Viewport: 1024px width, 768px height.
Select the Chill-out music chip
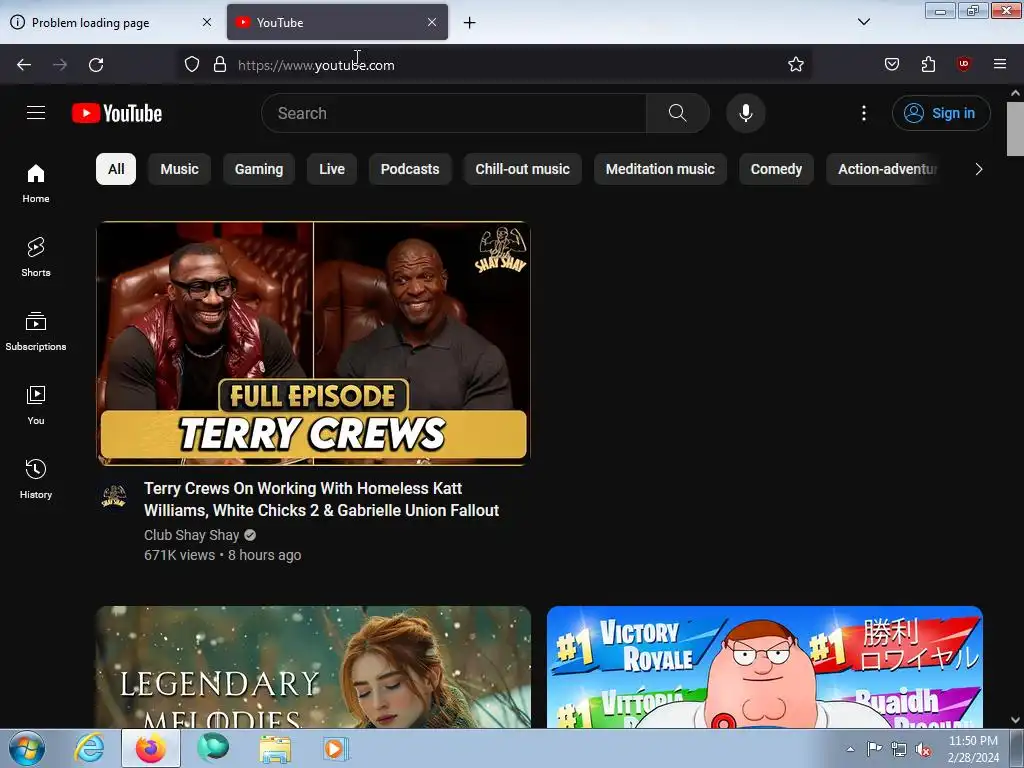click(522, 169)
